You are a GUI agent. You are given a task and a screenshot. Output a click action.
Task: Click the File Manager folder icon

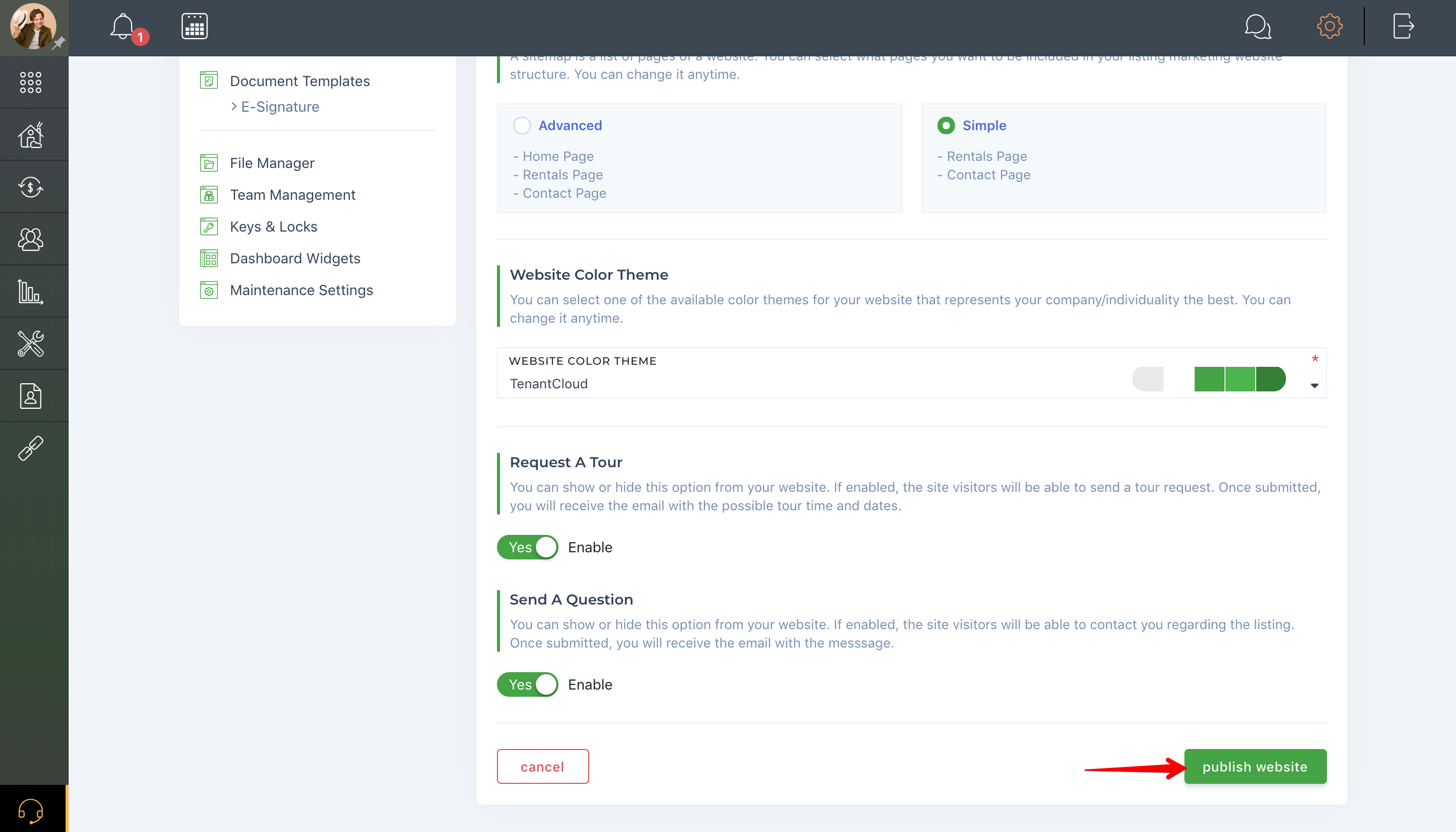[209, 163]
